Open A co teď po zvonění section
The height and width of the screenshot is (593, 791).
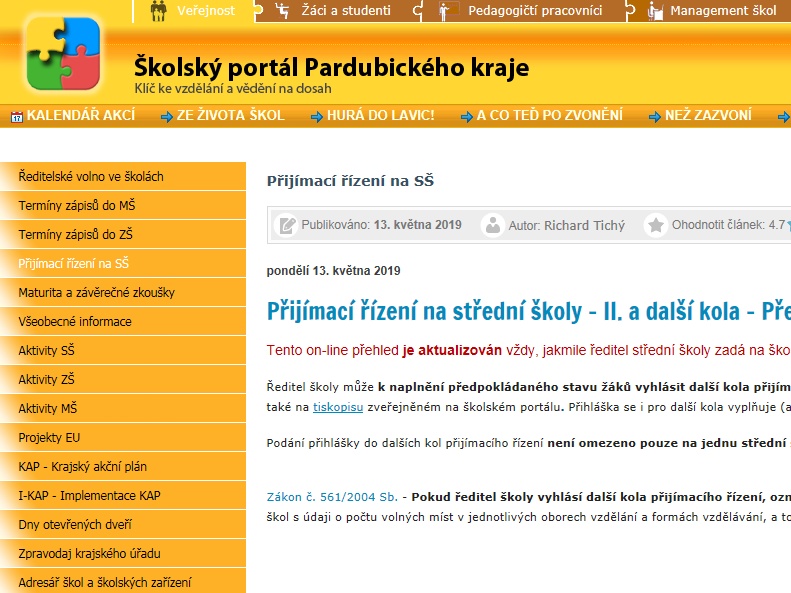click(x=549, y=115)
